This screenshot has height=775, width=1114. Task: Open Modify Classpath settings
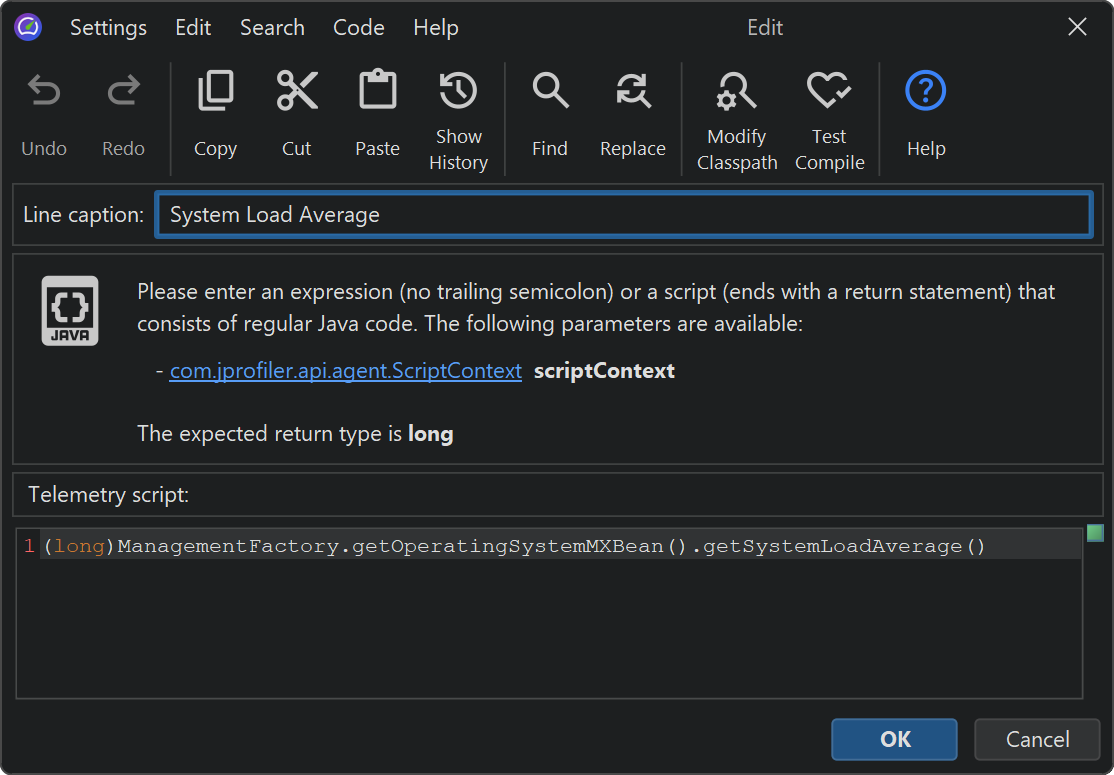[x=737, y=93]
